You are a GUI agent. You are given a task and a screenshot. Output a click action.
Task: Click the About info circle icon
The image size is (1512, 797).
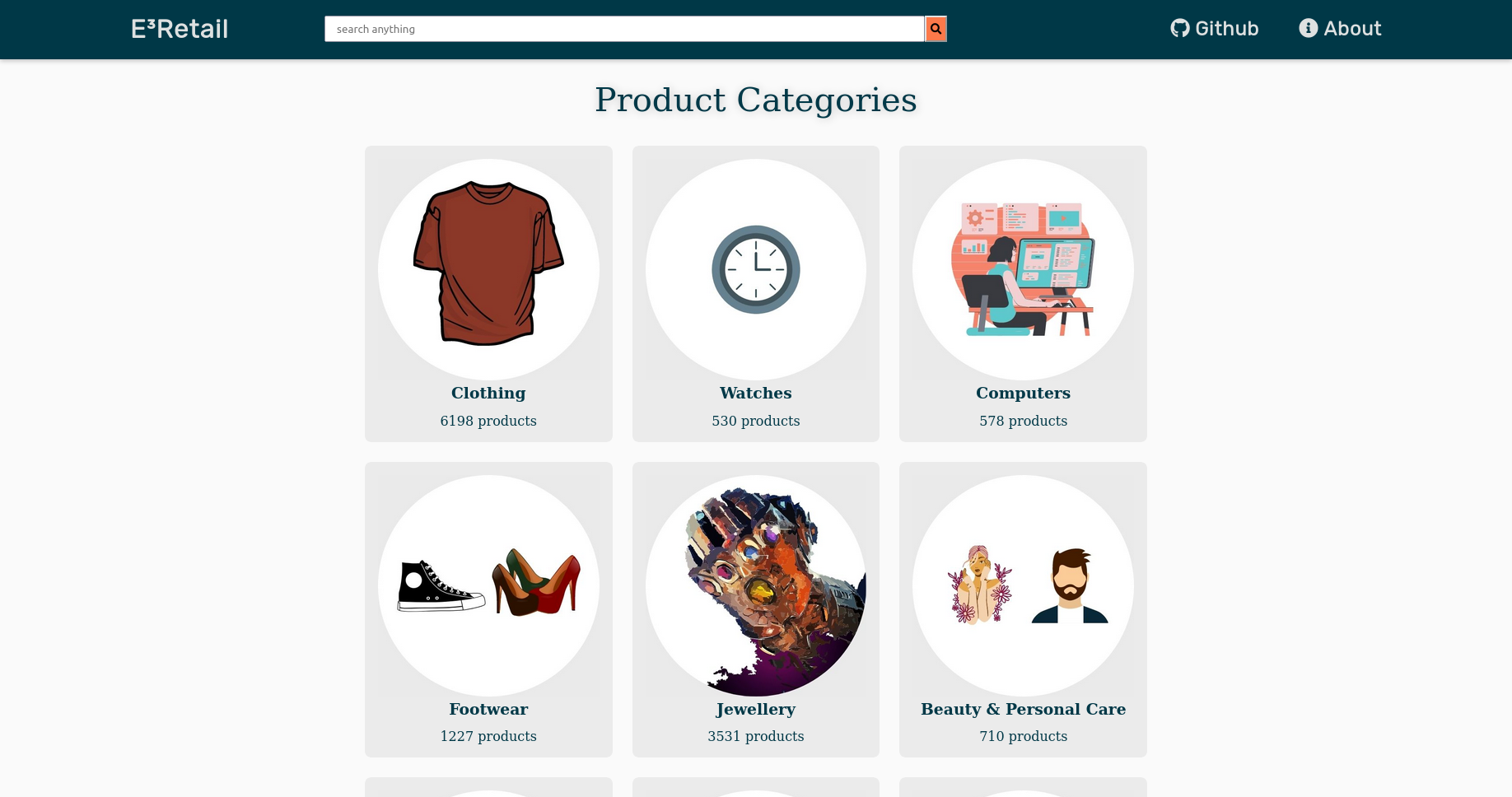click(1308, 28)
